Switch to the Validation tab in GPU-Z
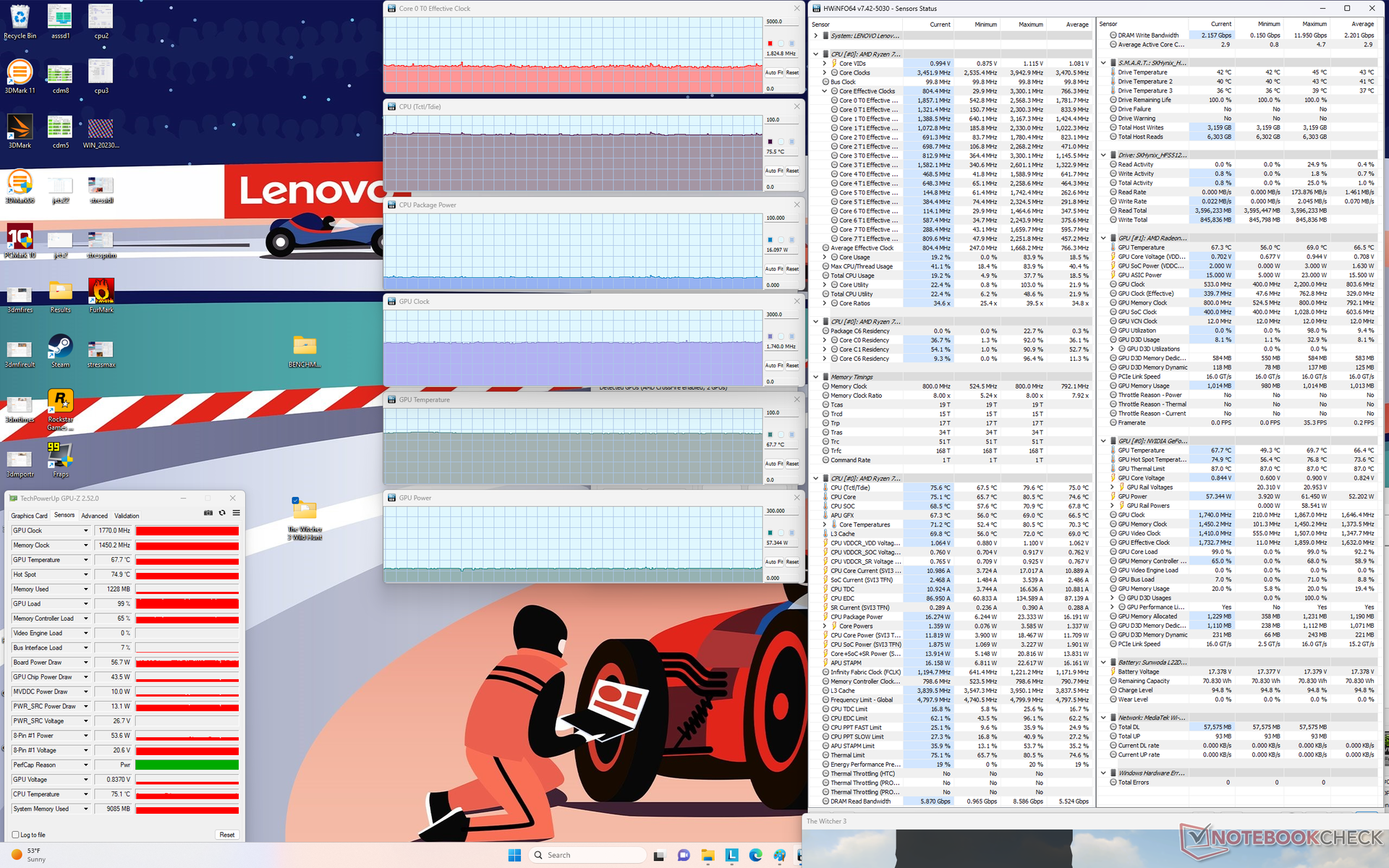 click(127, 516)
